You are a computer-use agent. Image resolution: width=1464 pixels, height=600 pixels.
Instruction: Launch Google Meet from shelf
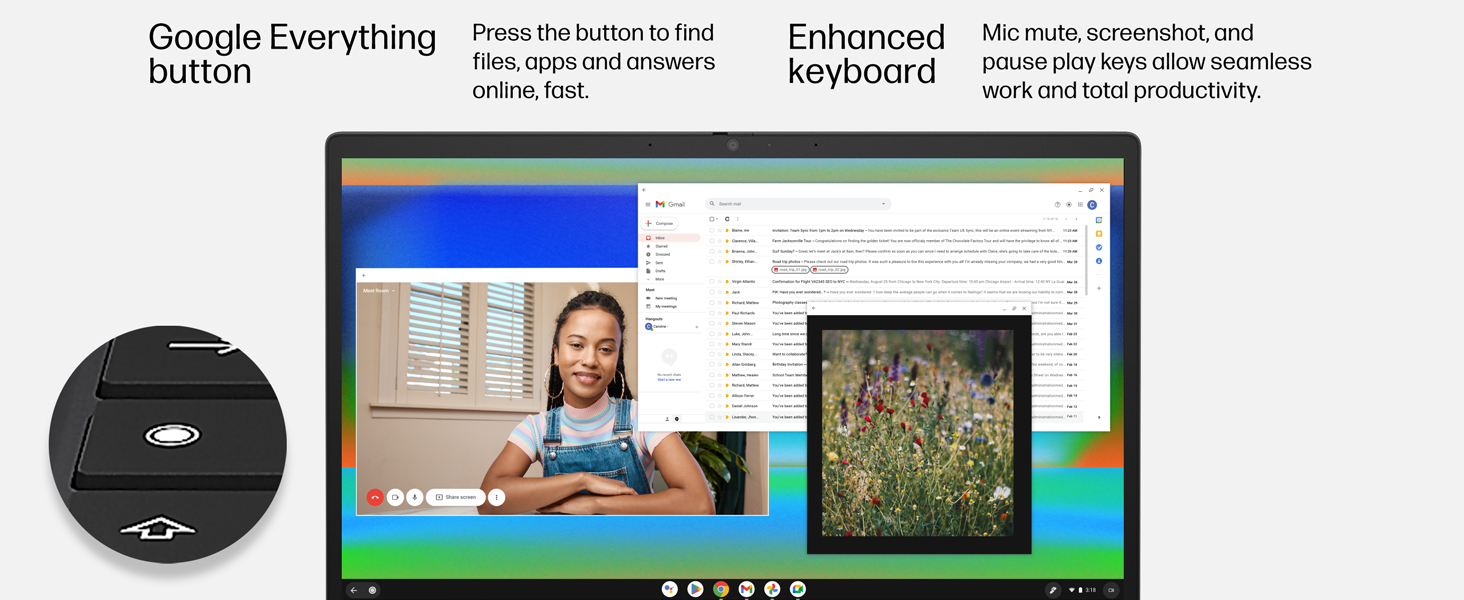[798, 590]
